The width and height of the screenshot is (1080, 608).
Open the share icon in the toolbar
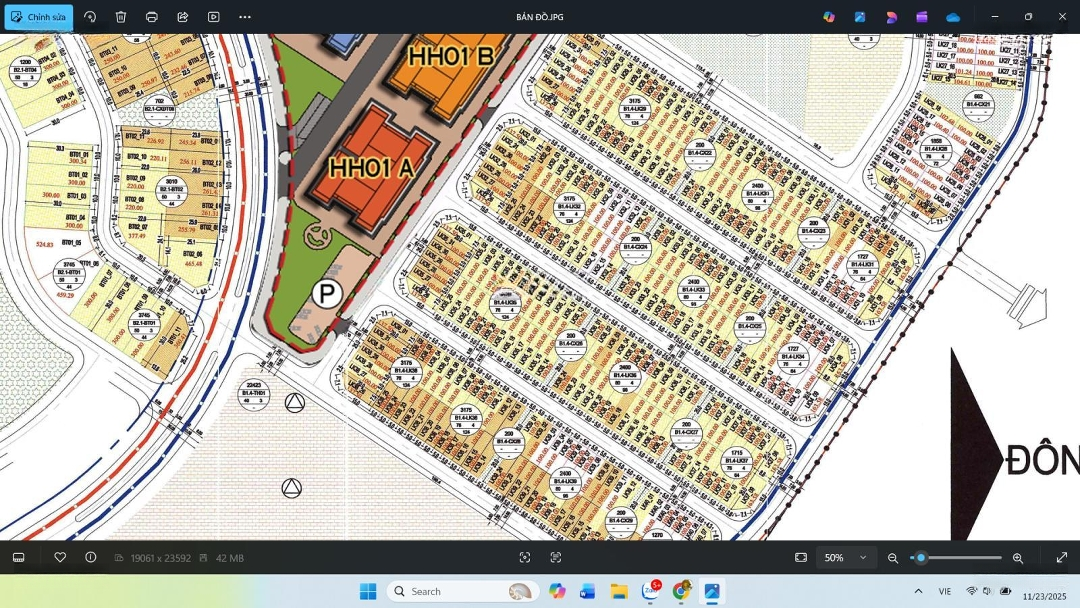[x=183, y=17]
